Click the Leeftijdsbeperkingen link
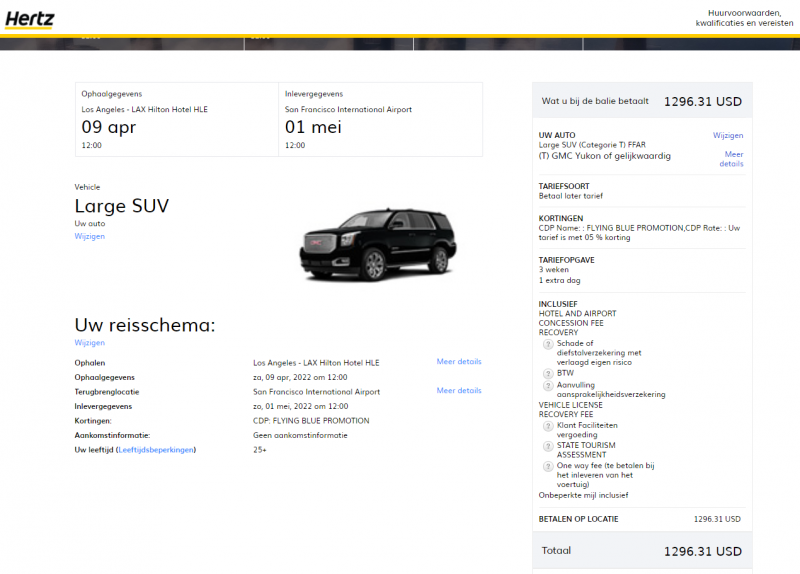800x574 pixels. click(156, 450)
